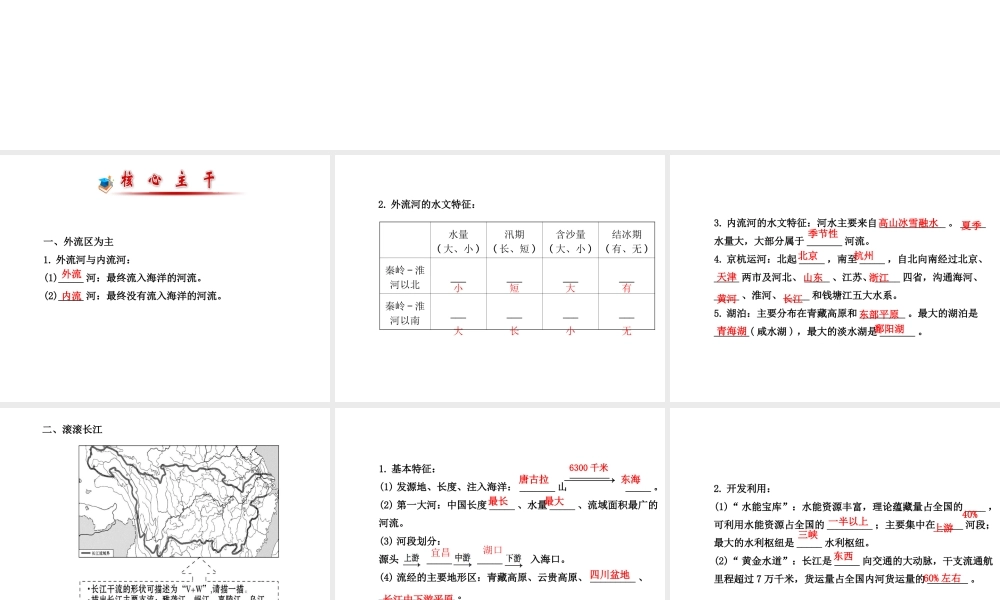Click red answer 长 in the 汛期 column
Image resolution: width=1000 pixels, height=600 pixels.
[x=514, y=331]
